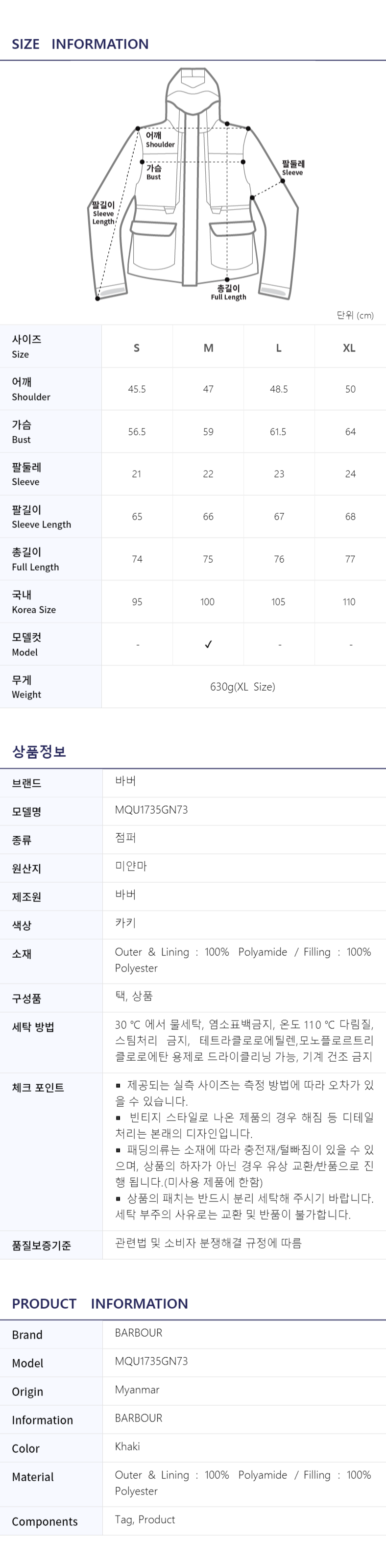Click the 체크 포인트 row label

(x=38, y=1088)
